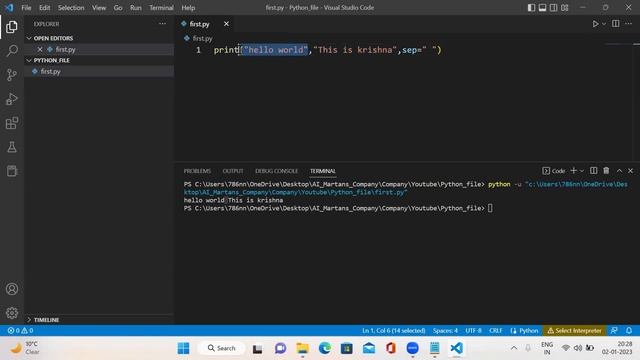Open File Explorer from taskbar
The width and height of the screenshot is (640, 360).
[x=302, y=348]
